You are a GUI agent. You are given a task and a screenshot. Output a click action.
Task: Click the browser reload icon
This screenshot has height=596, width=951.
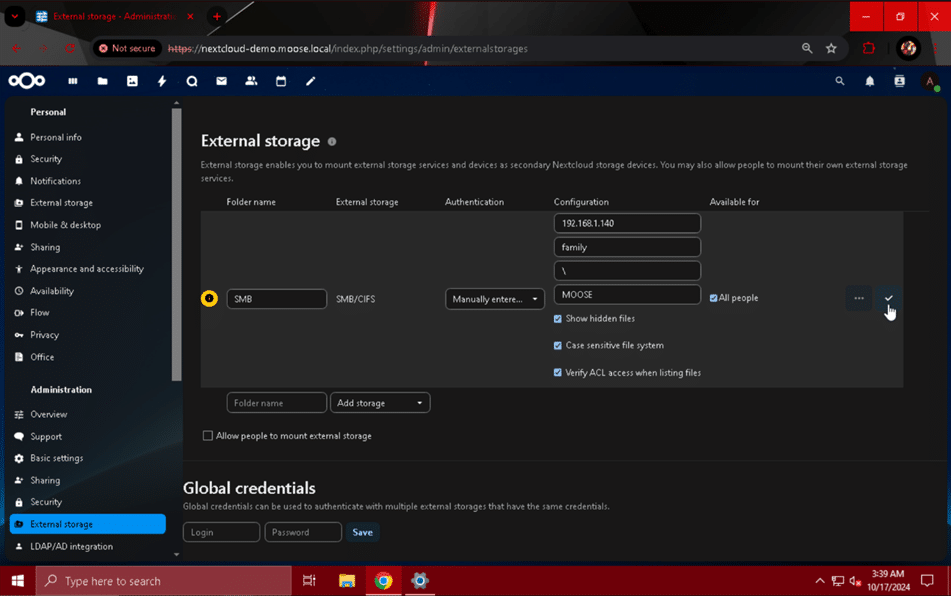[x=70, y=49]
